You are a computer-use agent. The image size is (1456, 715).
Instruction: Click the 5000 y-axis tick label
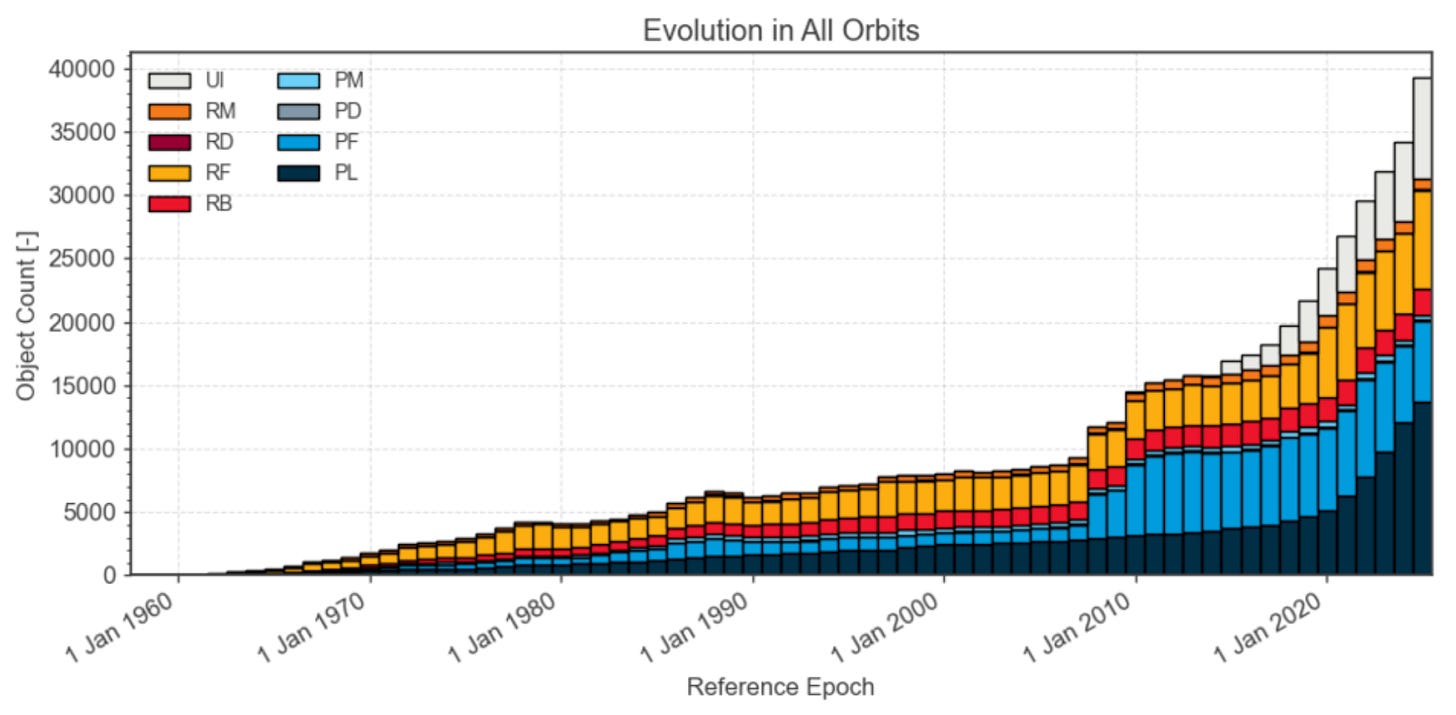[87, 513]
